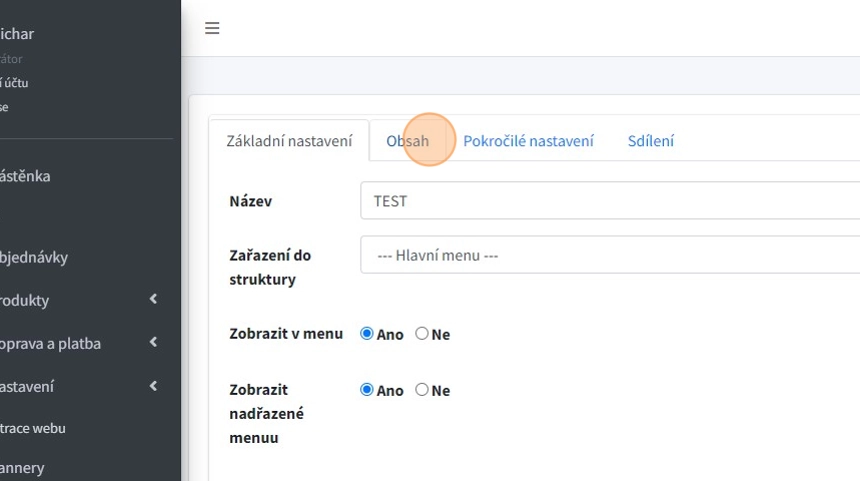Select Ano for Zobrazit v menu
This screenshot has height=481, width=860.
point(367,334)
